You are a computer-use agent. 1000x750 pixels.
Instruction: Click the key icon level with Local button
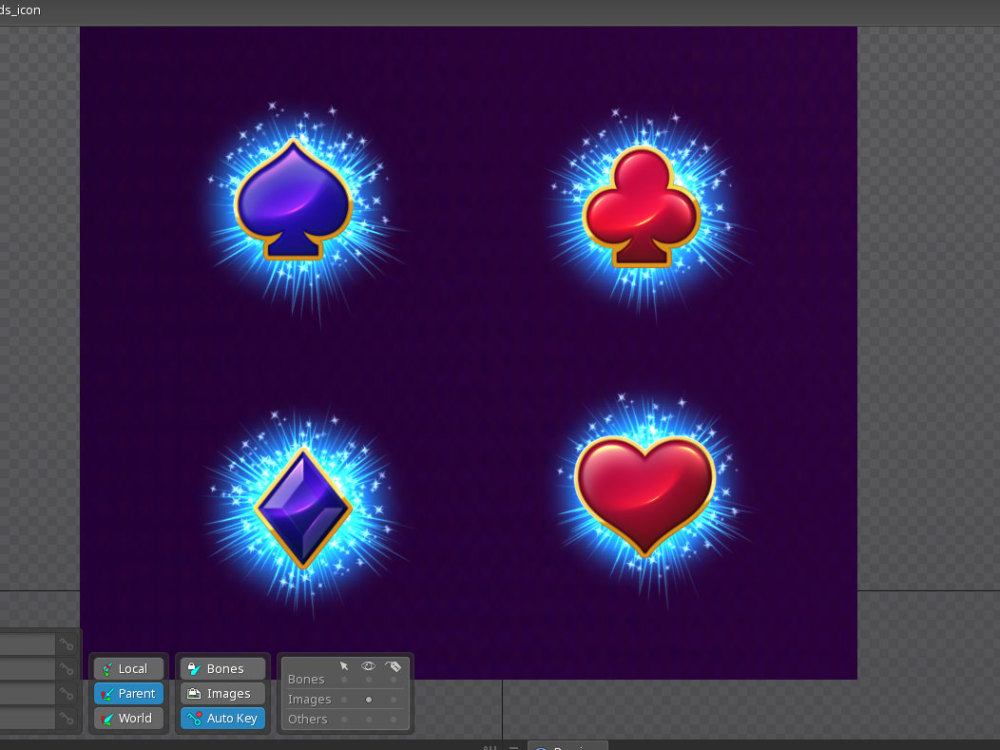[x=66, y=669]
